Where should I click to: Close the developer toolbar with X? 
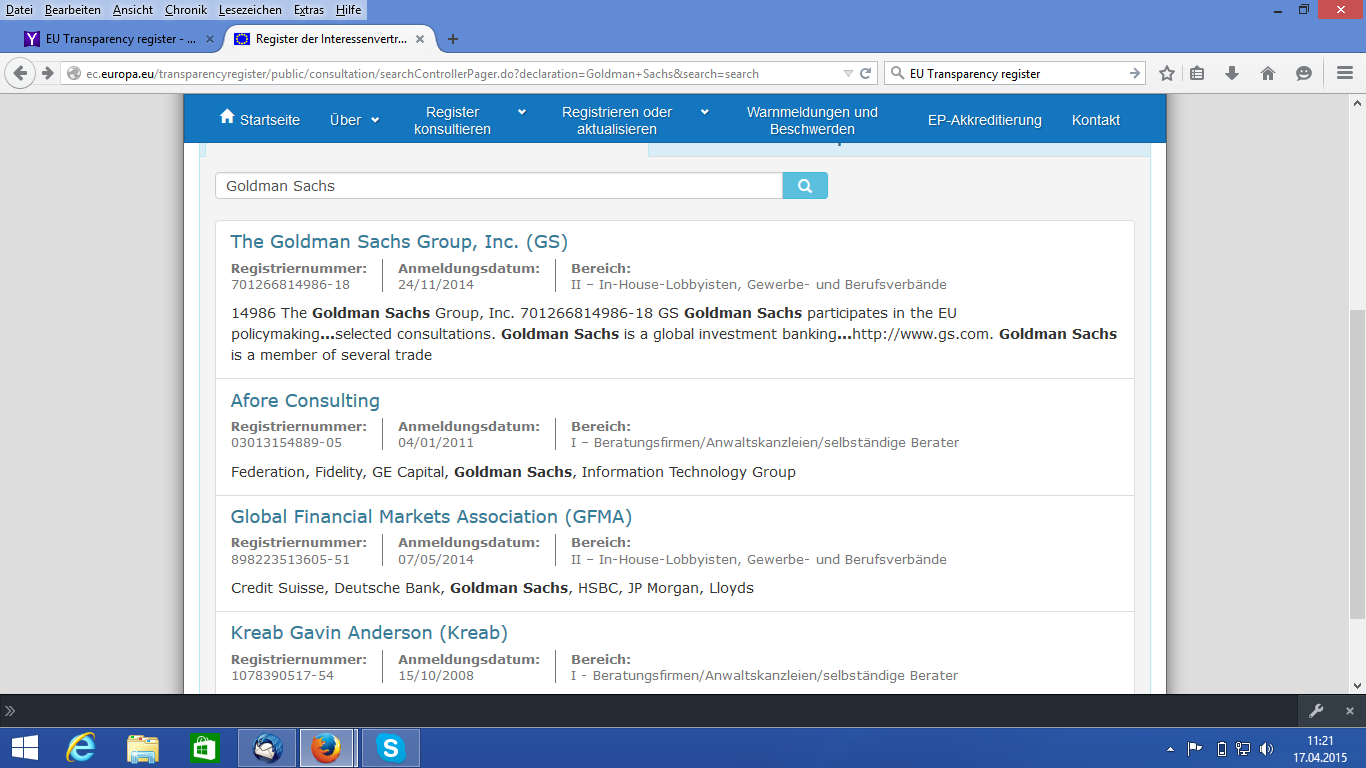1349,711
